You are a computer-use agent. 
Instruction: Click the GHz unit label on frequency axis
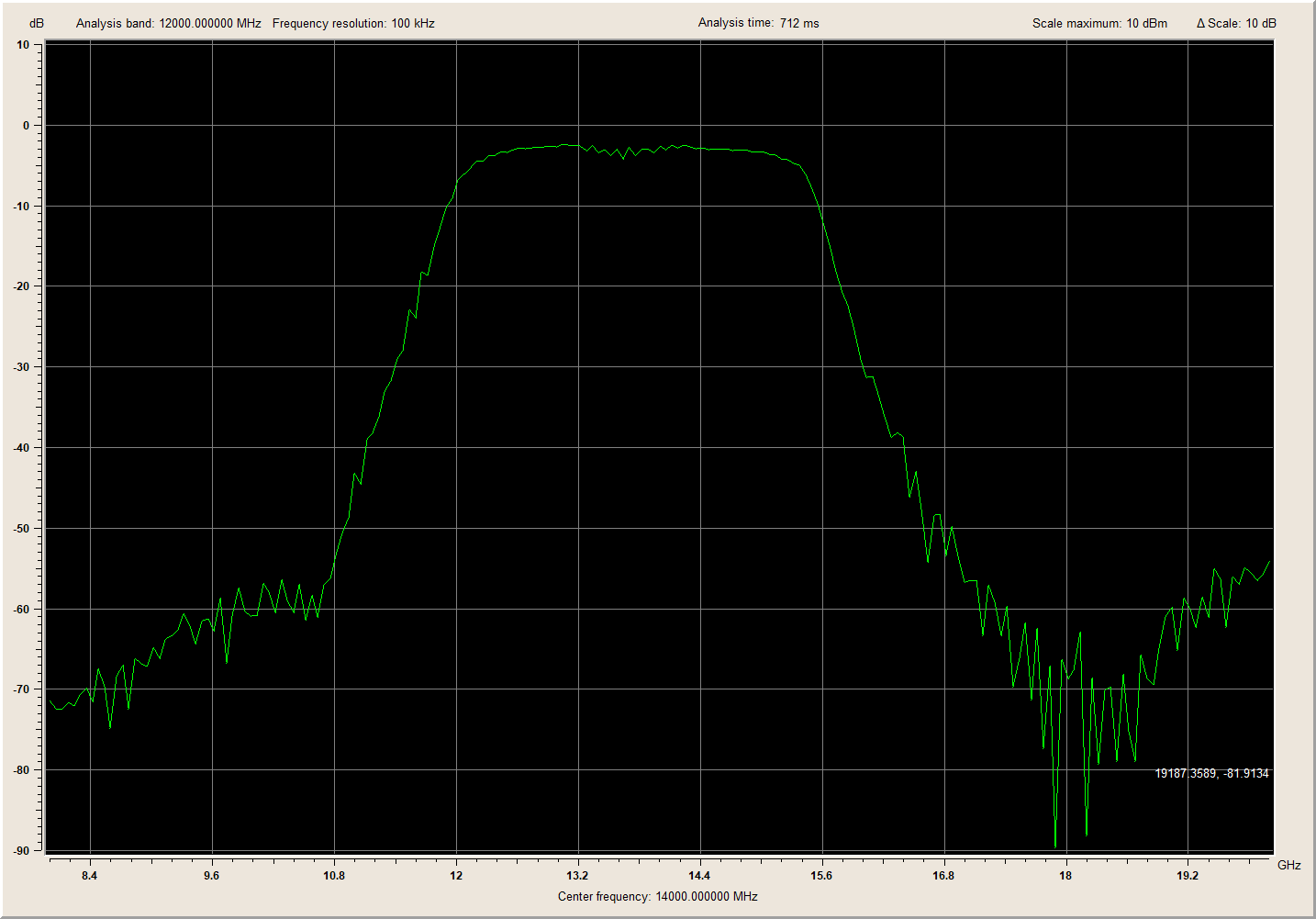point(1288,865)
